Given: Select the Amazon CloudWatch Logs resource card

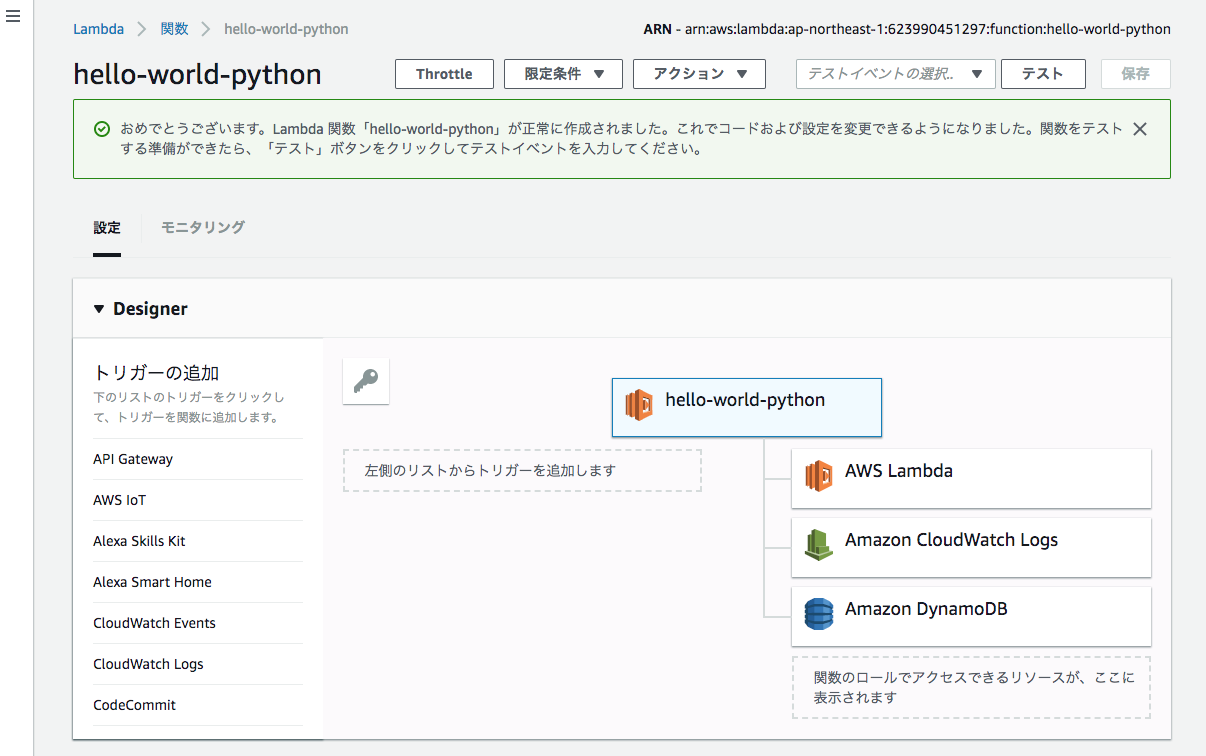Looking at the screenshot, I should click(x=971, y=547).
